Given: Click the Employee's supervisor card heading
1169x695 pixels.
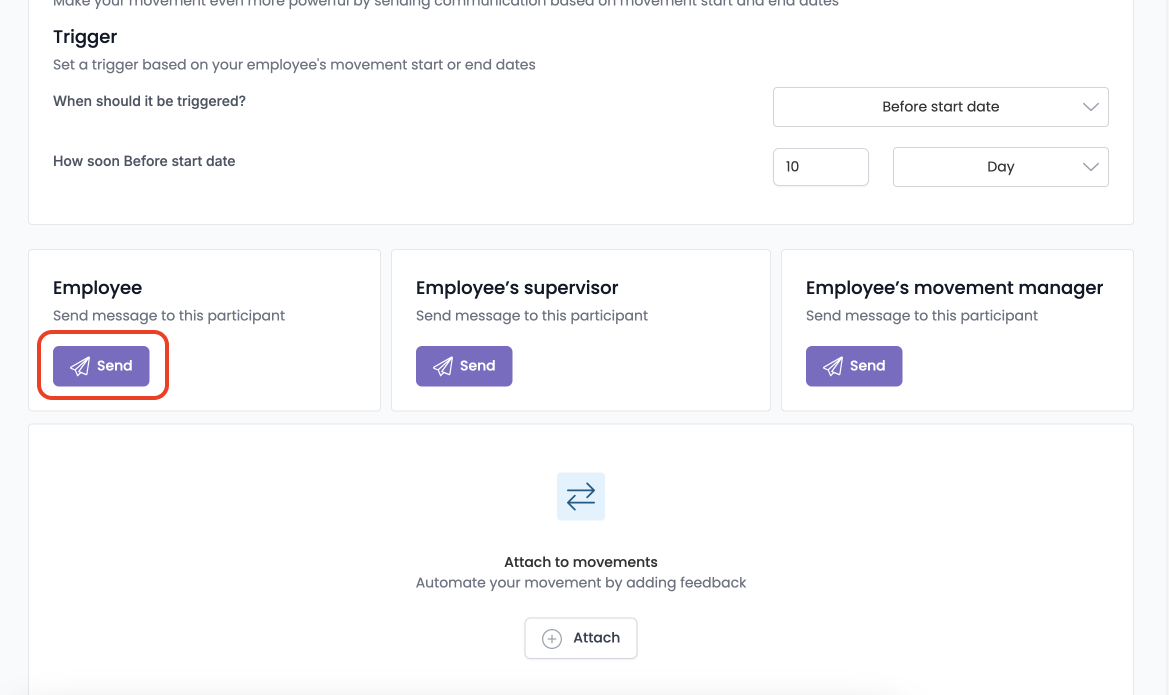Looking at the screenshot, I should tap(517, 288).
